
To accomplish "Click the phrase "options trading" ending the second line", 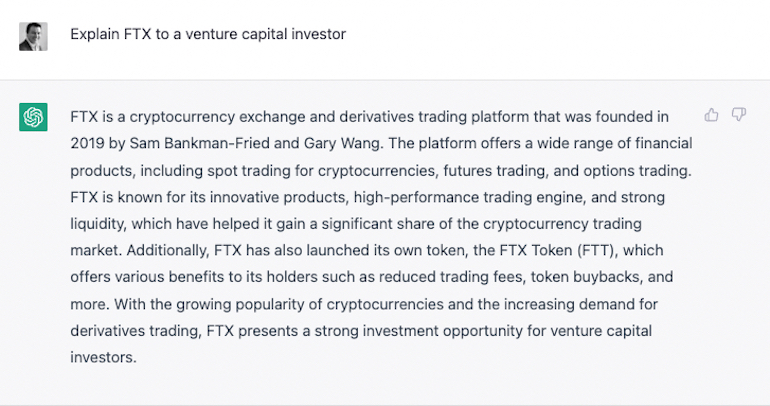I will pos(632,169).
